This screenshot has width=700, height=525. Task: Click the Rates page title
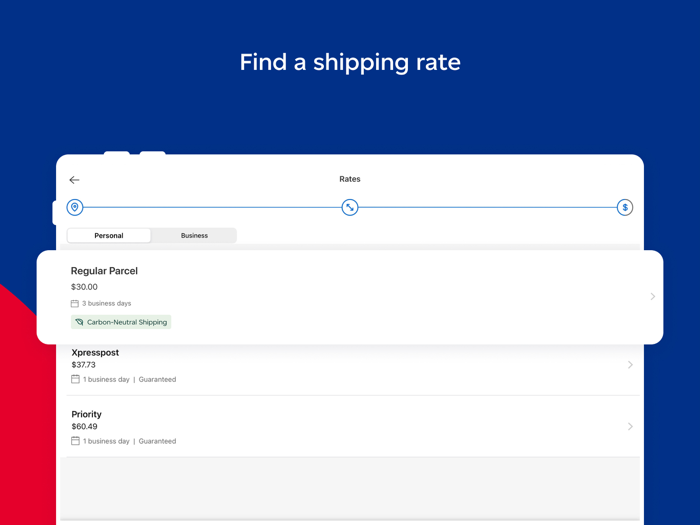[x=350, y=179]
